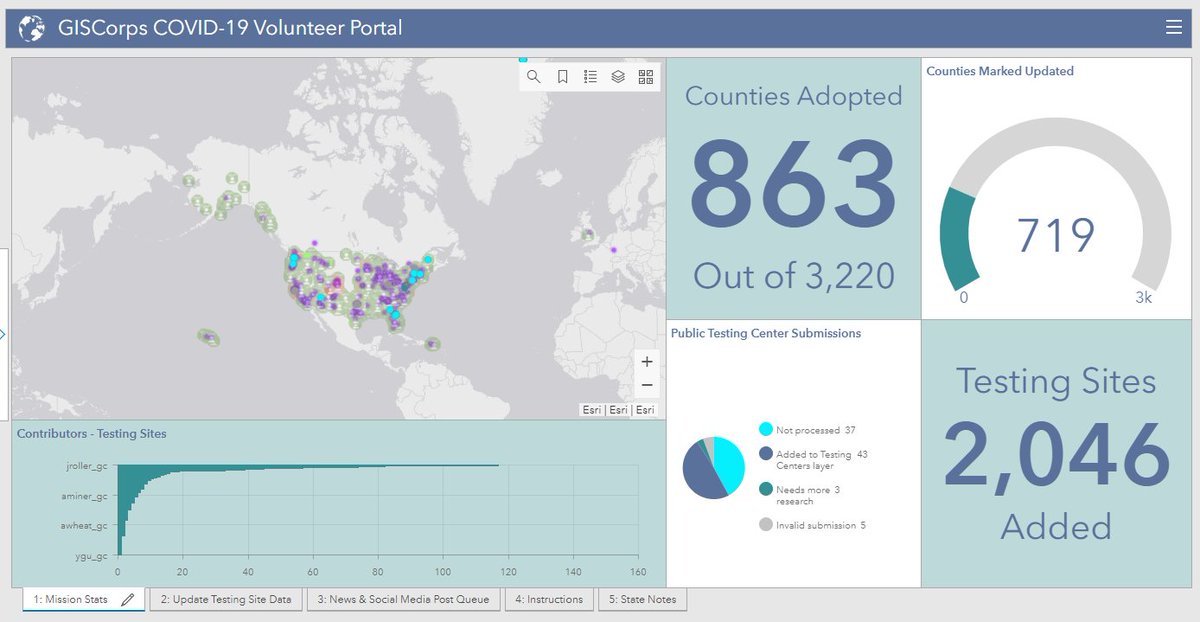1200x622 pixels.
Task: Go to the Instructions tab
Action: click(x=548, y=600)
